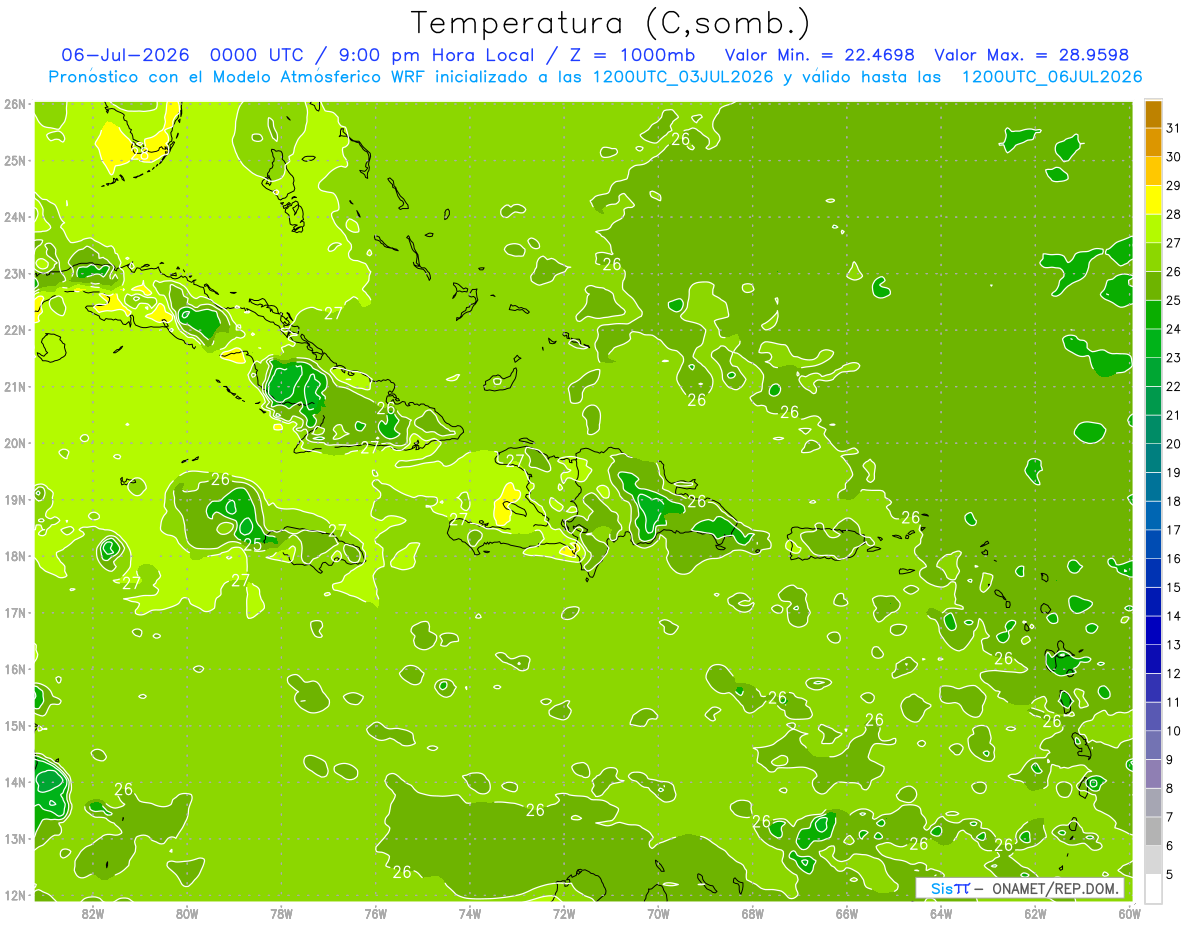The width and height of the screenshot is (1200, 927).
Task: Click the '72W' longitude axis label
Action: tap(564, 913)
